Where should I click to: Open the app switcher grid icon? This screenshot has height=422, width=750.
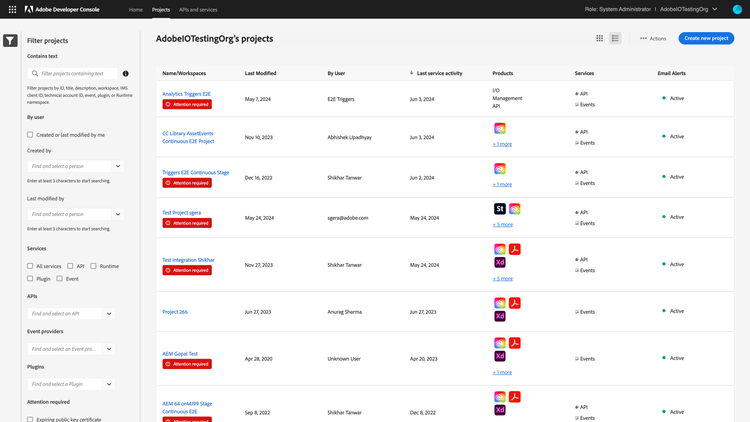click(x=12, y=9)
